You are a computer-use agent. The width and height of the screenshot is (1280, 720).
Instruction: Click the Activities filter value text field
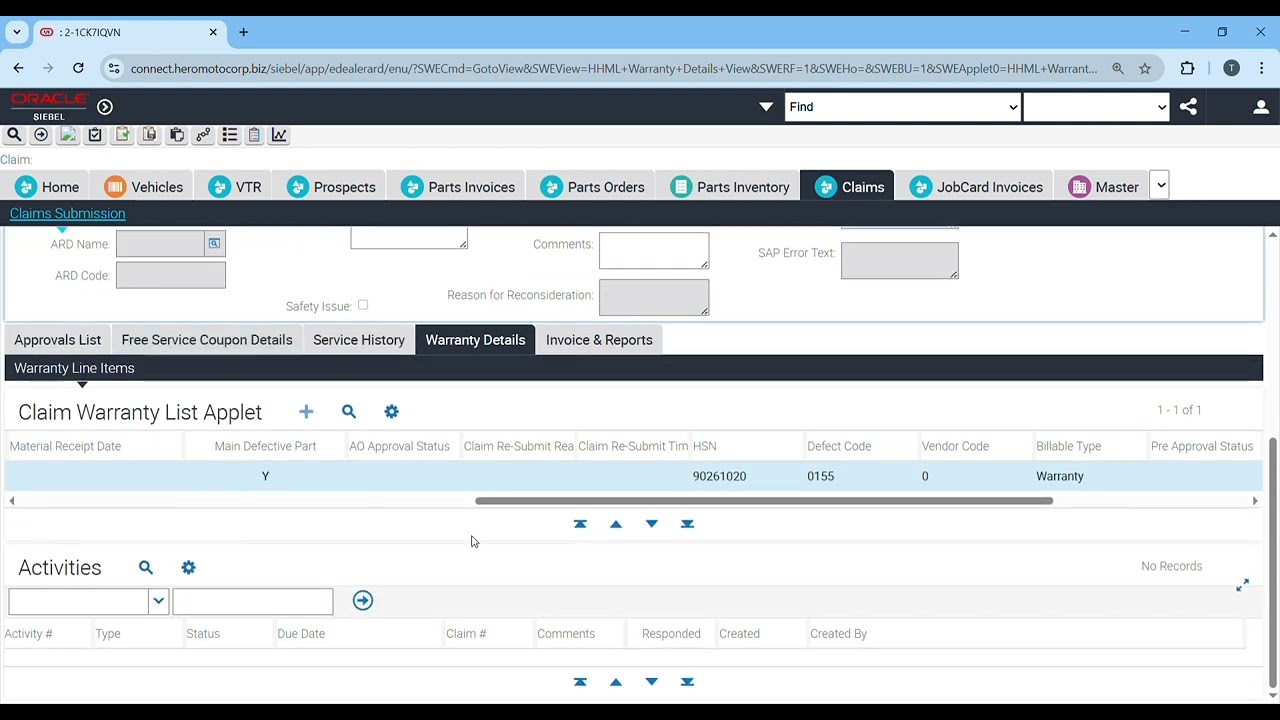[253, 601]
